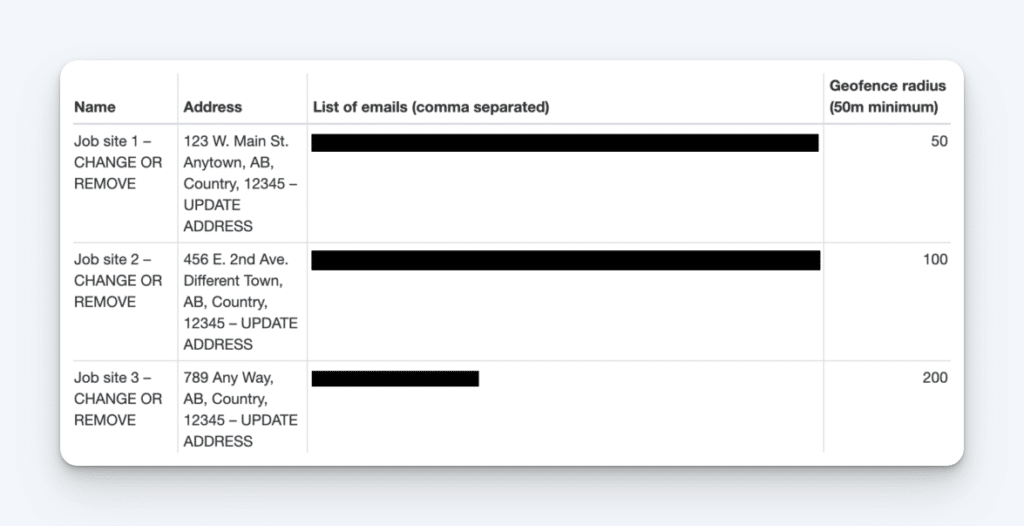Select the Job site 3 name cell

point(118,399)
